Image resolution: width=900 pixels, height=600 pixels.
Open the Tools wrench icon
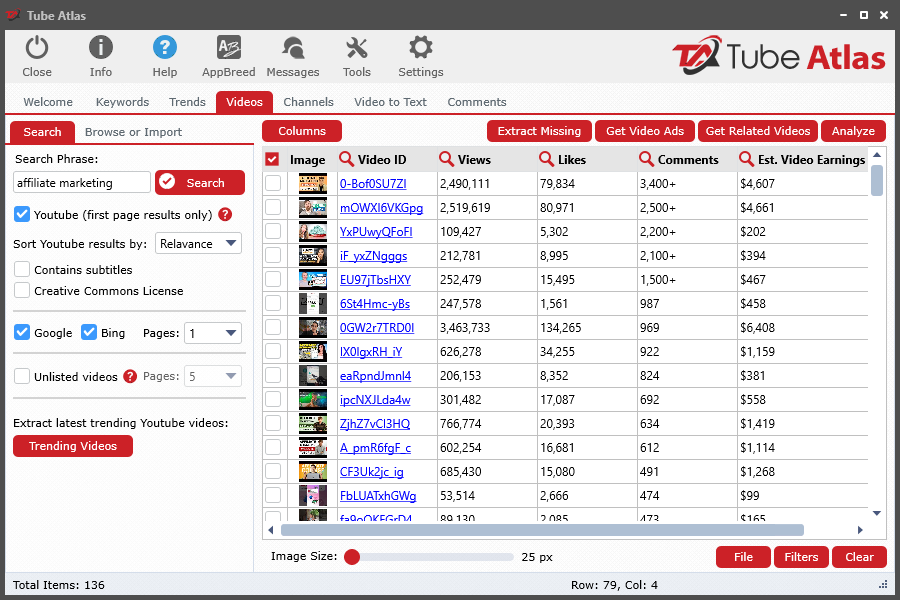pos(357,48)
